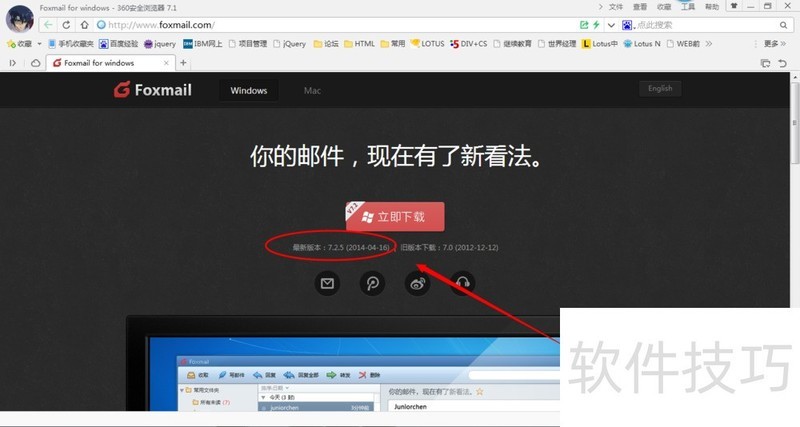Toggle the sidebar panel icon left of tabs
The width and height of the screenshot is (800, 427).
tap(13, 63)
